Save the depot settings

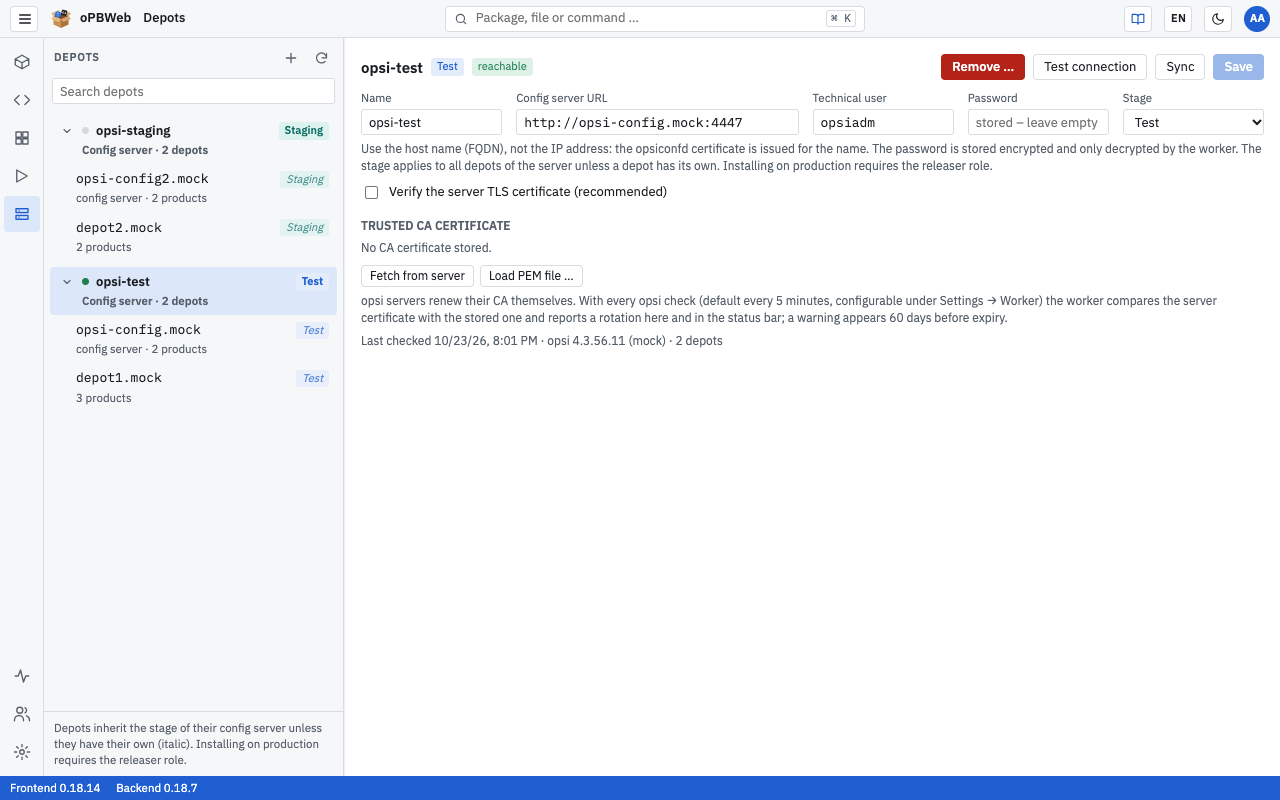(1238, 67)
